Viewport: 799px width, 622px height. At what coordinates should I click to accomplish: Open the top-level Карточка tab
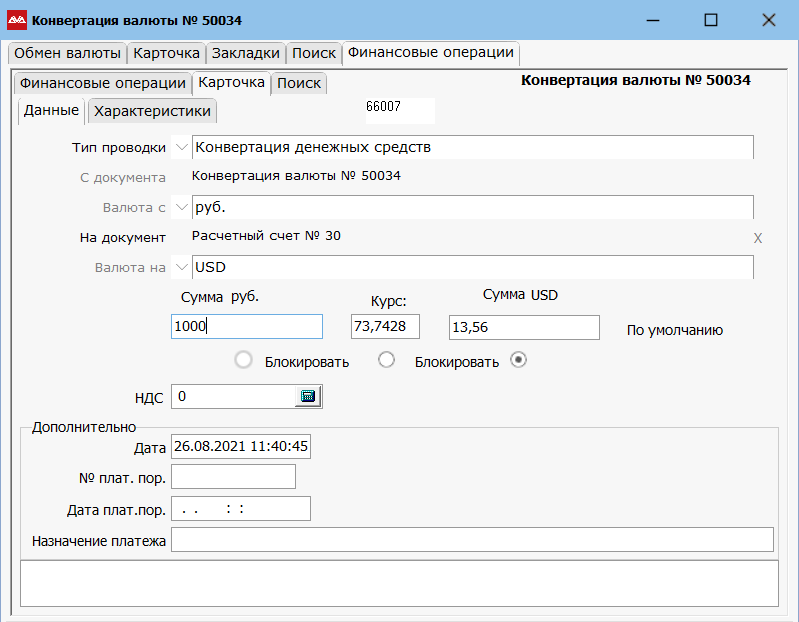(x=166, y=53)
